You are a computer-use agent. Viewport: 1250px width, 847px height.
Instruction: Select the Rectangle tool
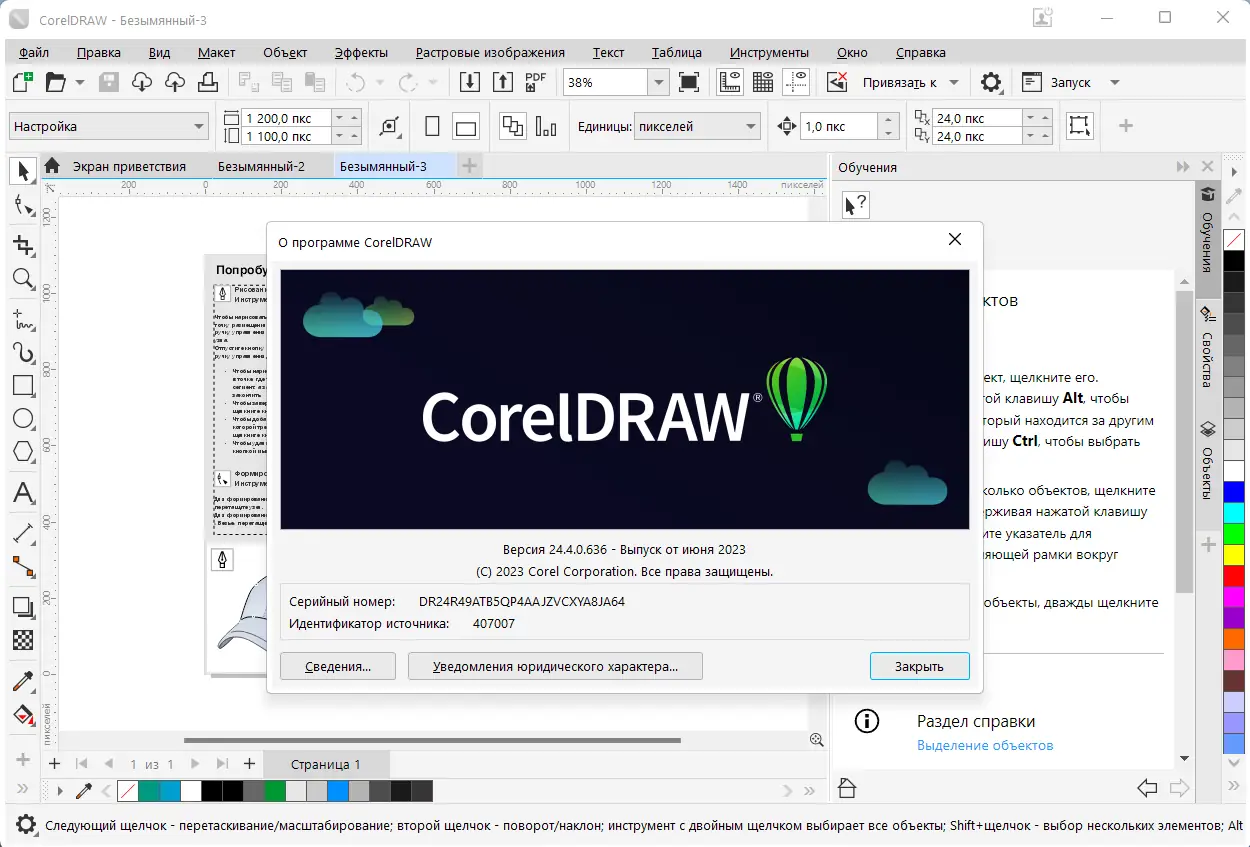(x=23, y=385)
